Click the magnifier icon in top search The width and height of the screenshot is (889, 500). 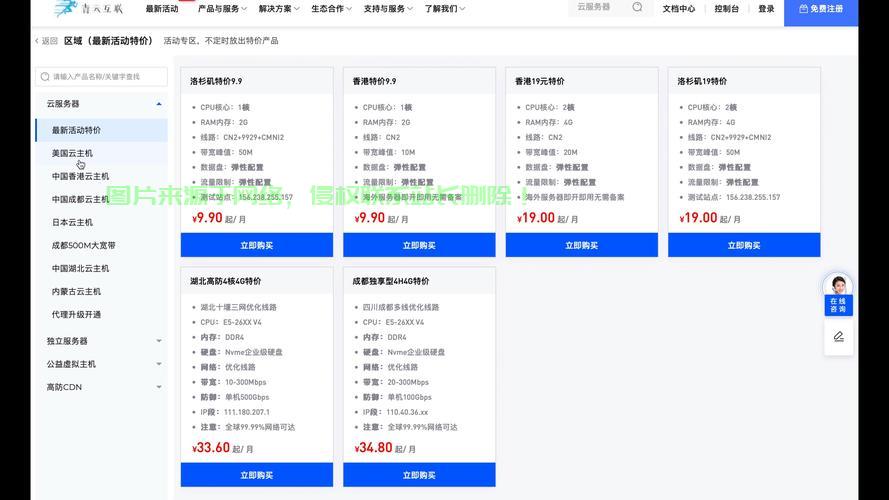click(x=637, y=8)
